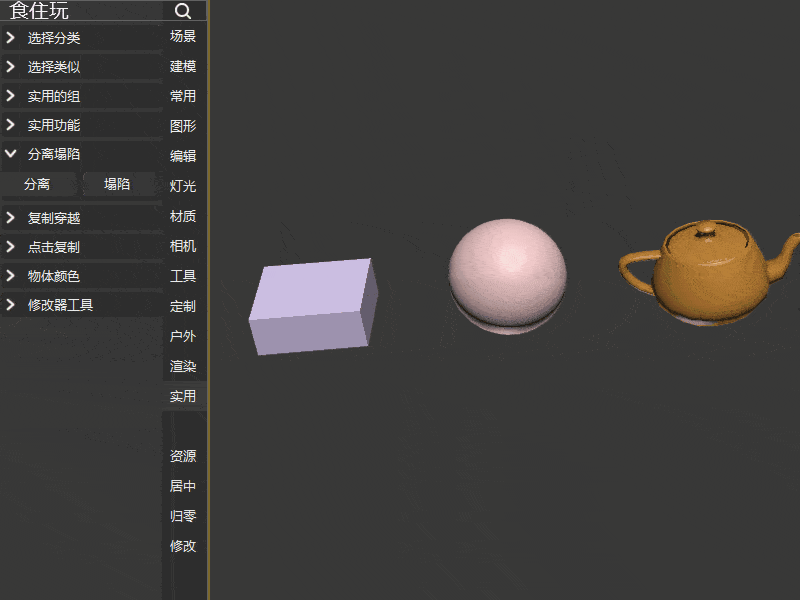Select the pink sphere object
This screenshot has width=800, height=600.
pos(507,270)
